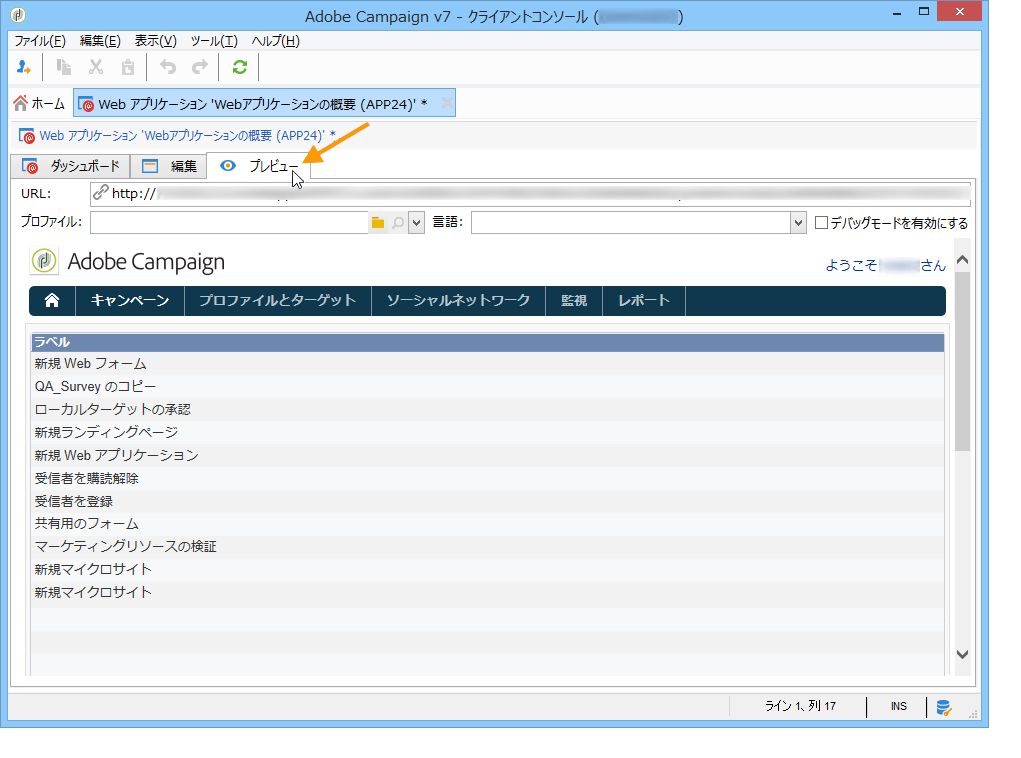Enable デバッグモードを有効にする checkbox
The image size is (1021, 758).
822,223
